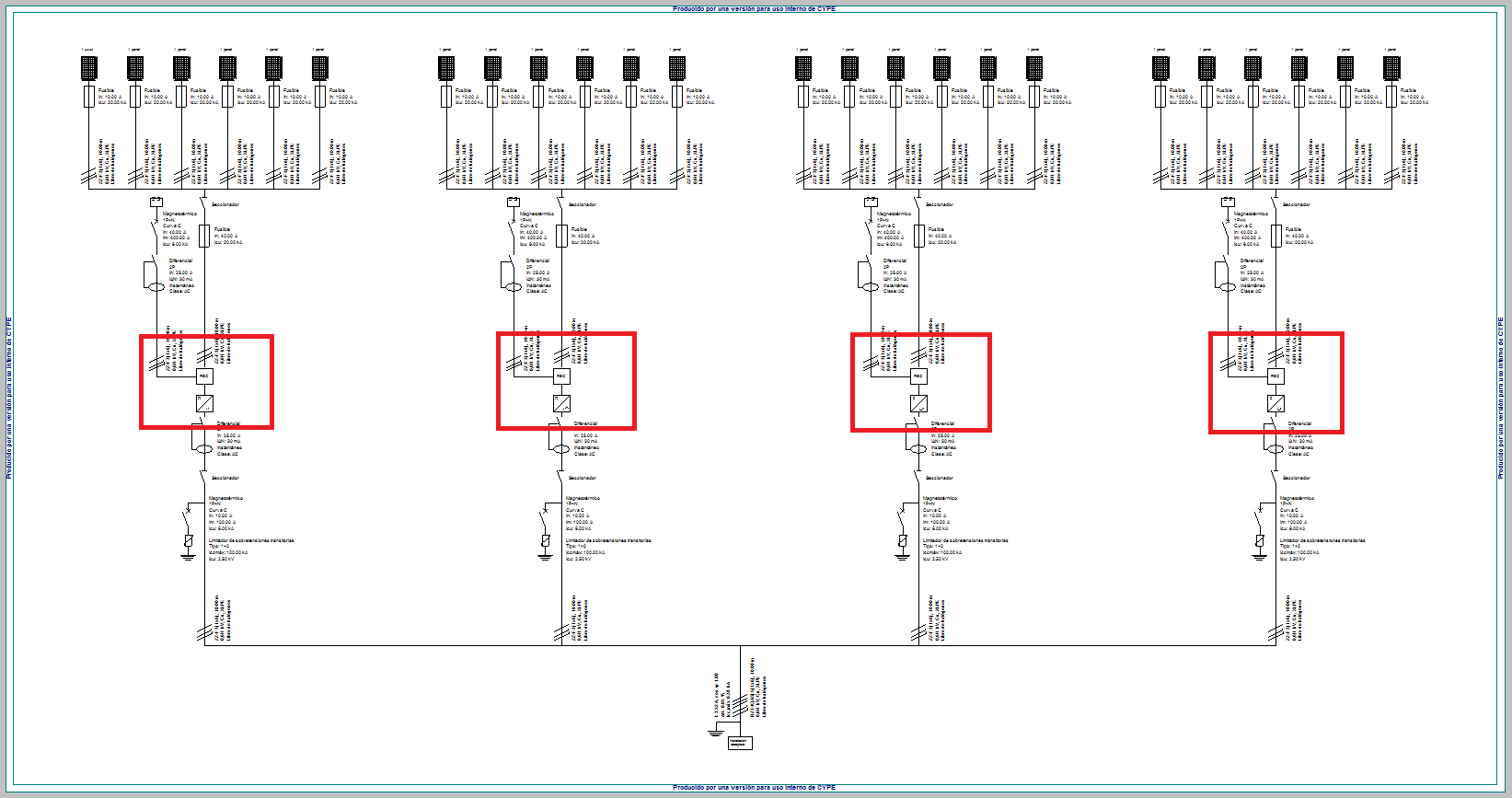Select the battery symbol in the second branch
Viewport: 1512px width, 798px height.
point(513,202)
